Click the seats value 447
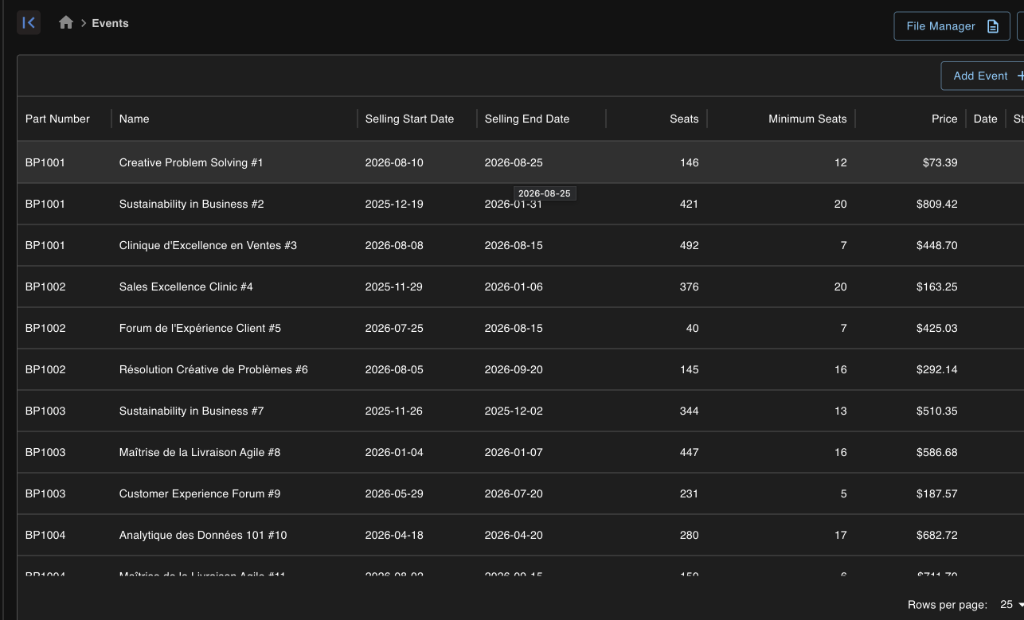Image resolution: width=1024 pixels, height=620 pixels. point(689,452)
